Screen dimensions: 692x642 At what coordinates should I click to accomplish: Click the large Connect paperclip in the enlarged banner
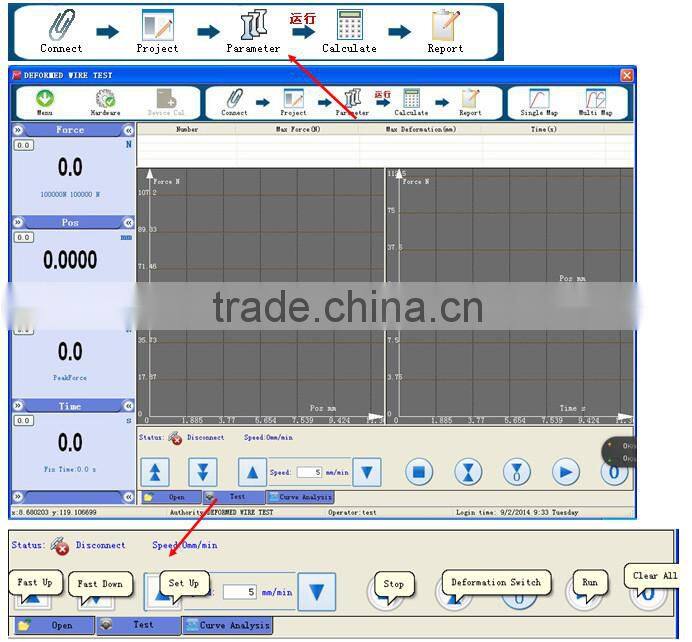[62, 25]
